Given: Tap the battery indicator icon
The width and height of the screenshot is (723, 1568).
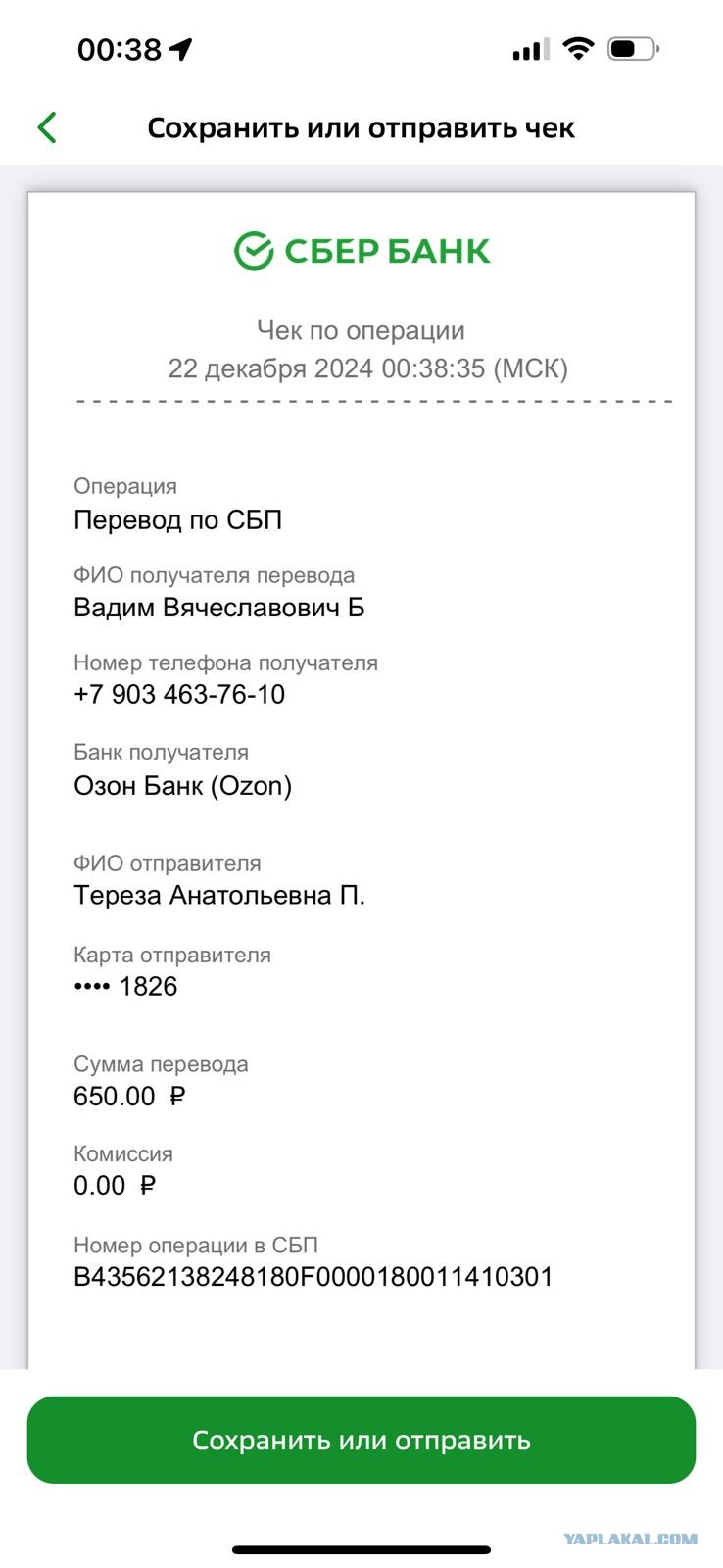Looking at the screenshot, I should (633, 48).
